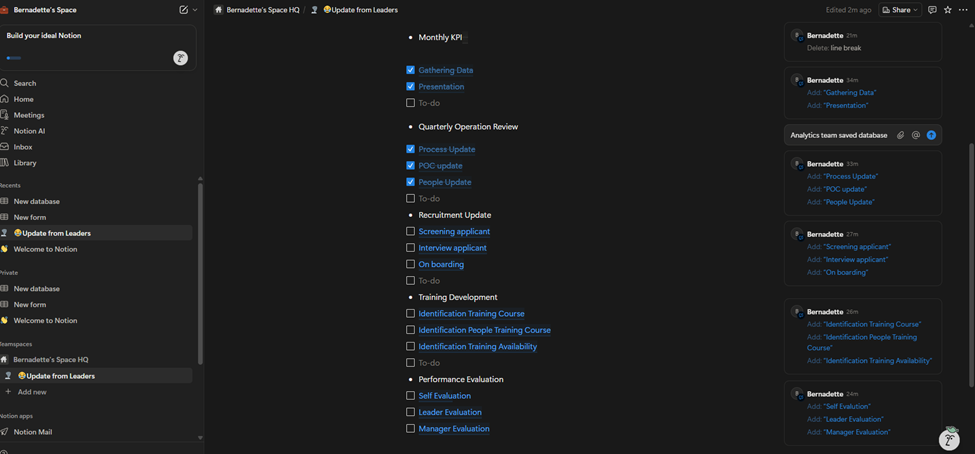Go to Meetings in the sidebar
The width and height of the screenshot is (975, 454).
(29, 115)
